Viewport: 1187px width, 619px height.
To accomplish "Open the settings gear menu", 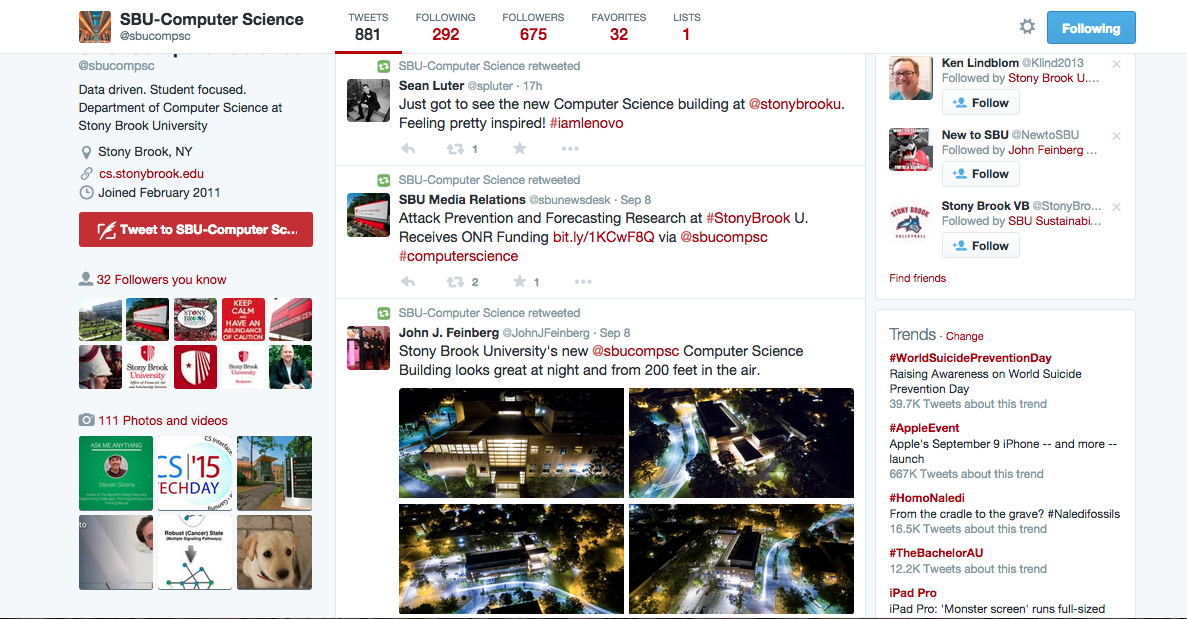I will (1027, 27).
